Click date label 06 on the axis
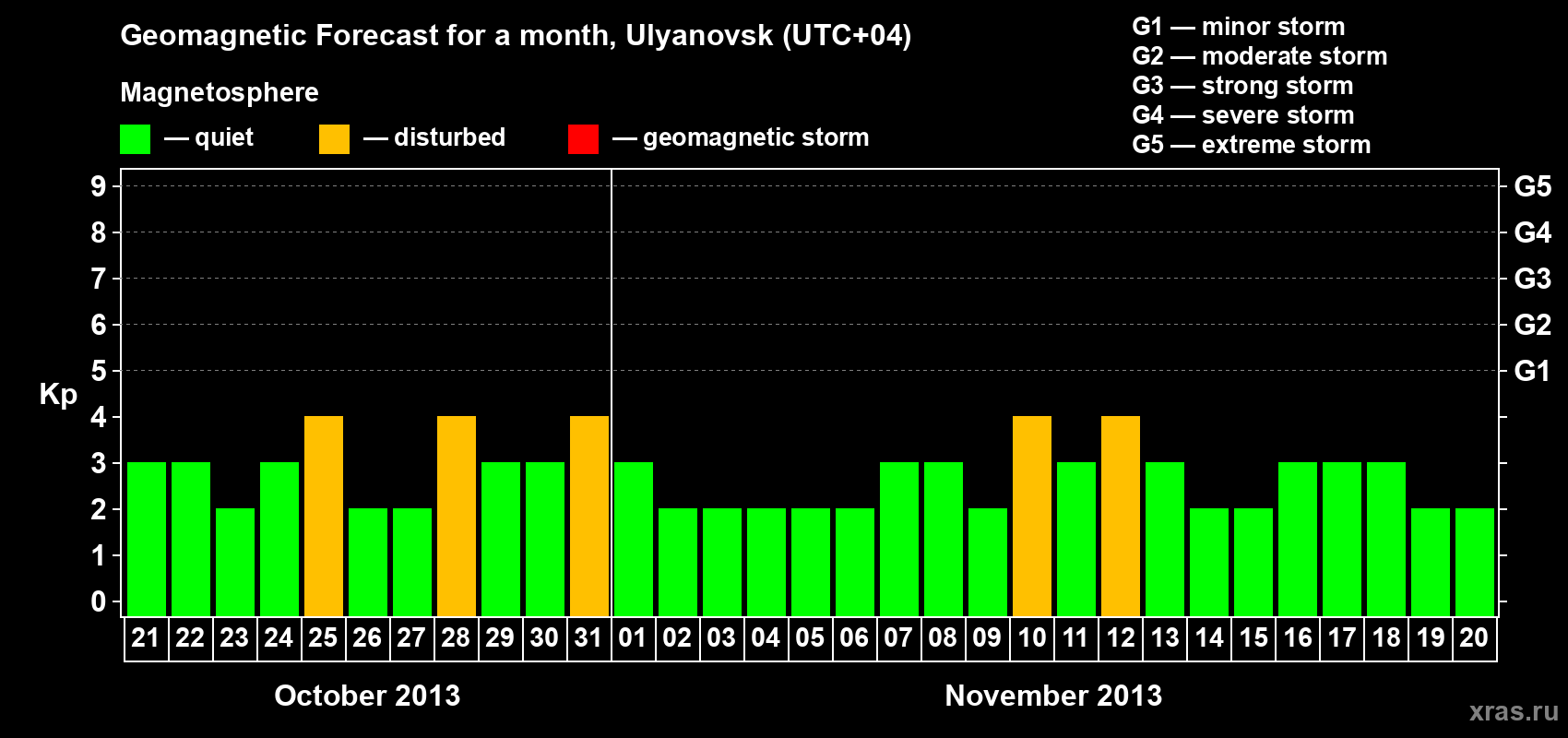 pos(854,637)
